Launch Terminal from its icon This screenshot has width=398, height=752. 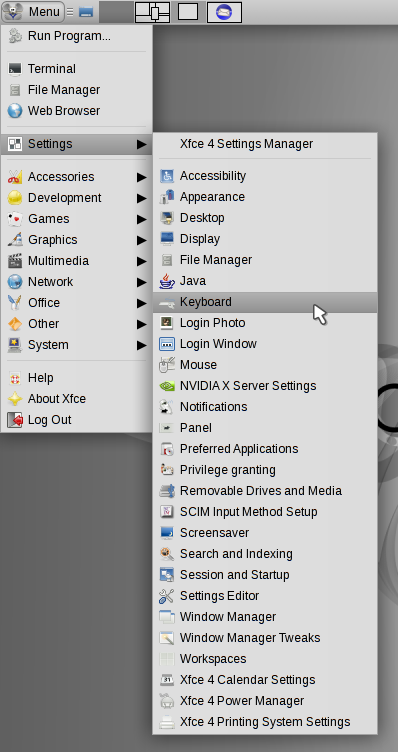point(15,69)
